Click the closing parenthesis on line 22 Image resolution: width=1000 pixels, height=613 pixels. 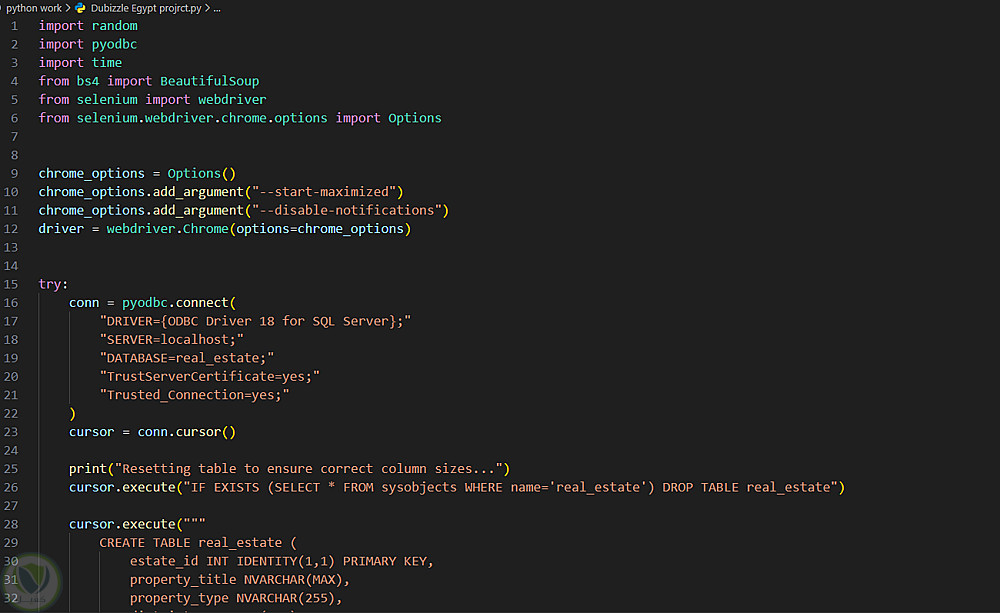point(72,413)
